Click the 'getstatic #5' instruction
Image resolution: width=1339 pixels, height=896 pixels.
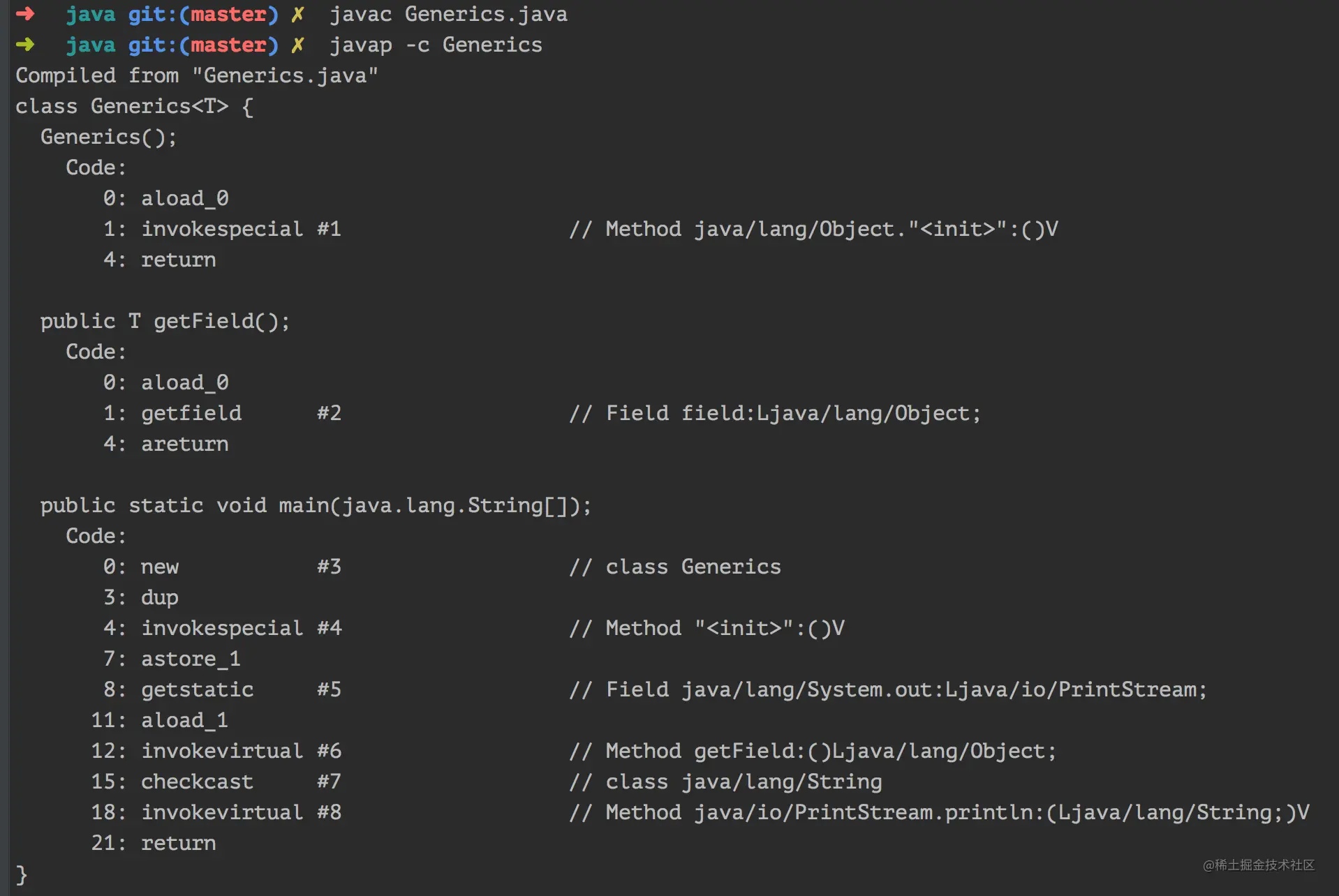[241, 689]
